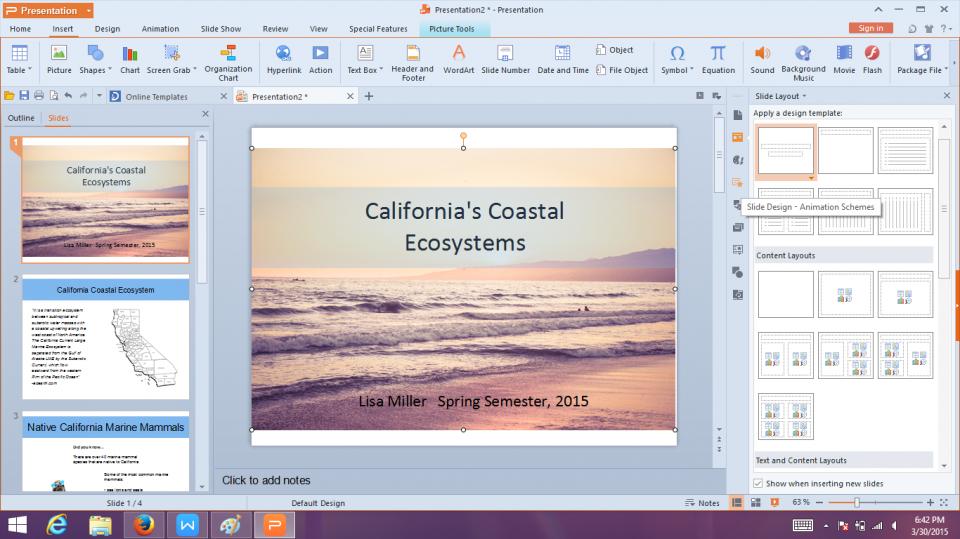Adjust the zoom slider handle
Viewport: 960px width, 539px height.
coord(857,502)
